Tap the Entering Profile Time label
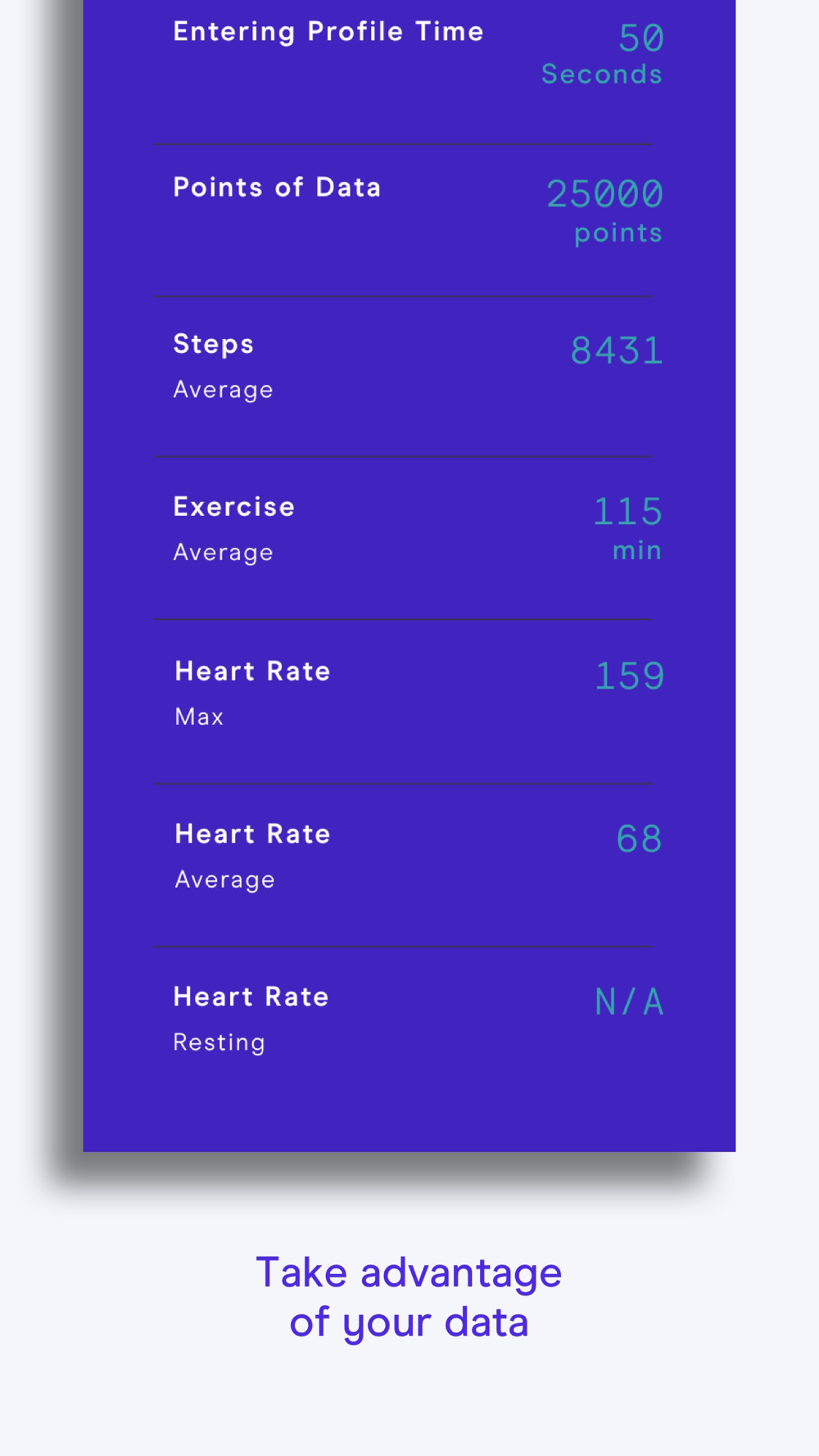The image size is (819, 1456). [328, 32]
